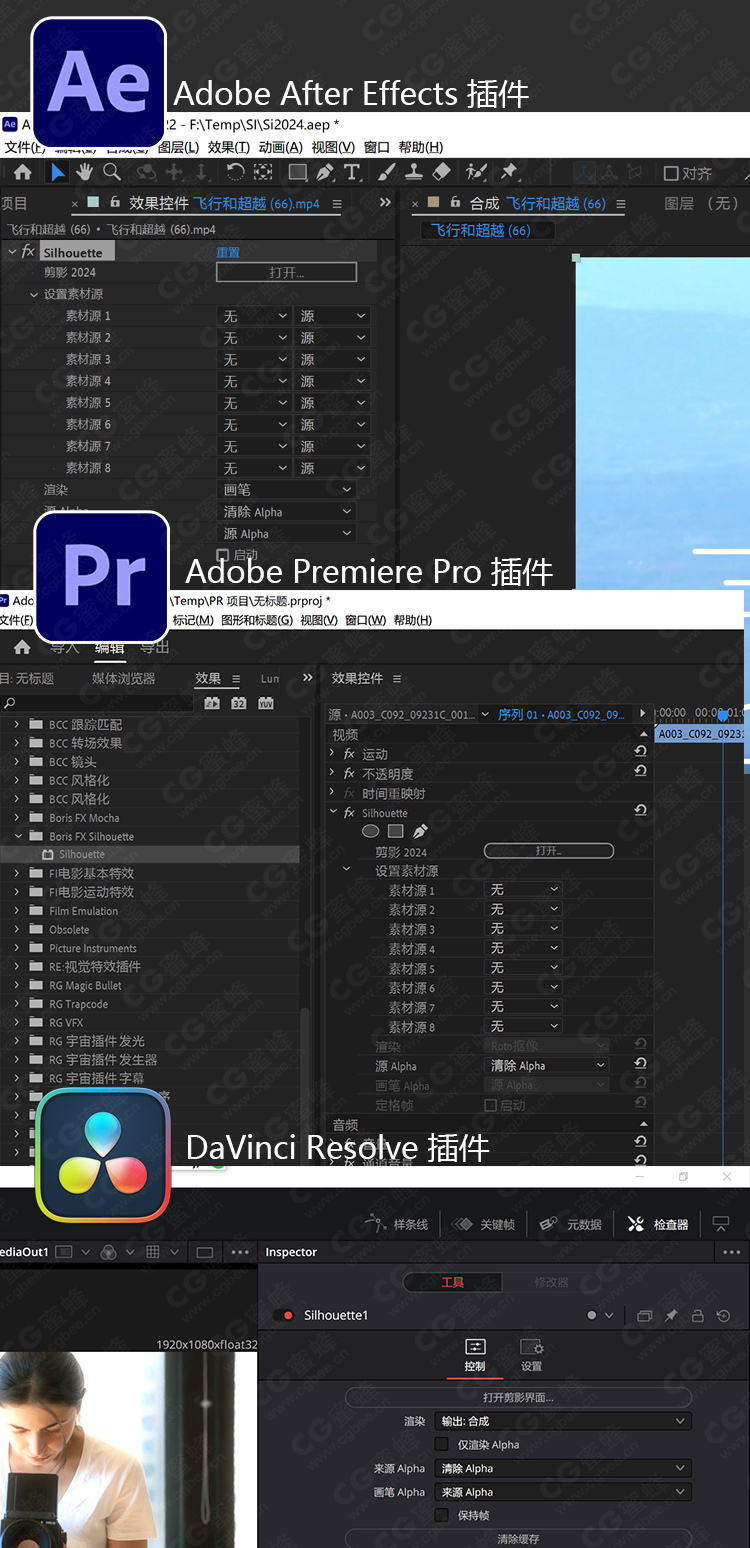Open 图形和标题(G) menu in Premiere
Image resolution: width=750 pixels, height=1548 pixels.
(257, 620)
